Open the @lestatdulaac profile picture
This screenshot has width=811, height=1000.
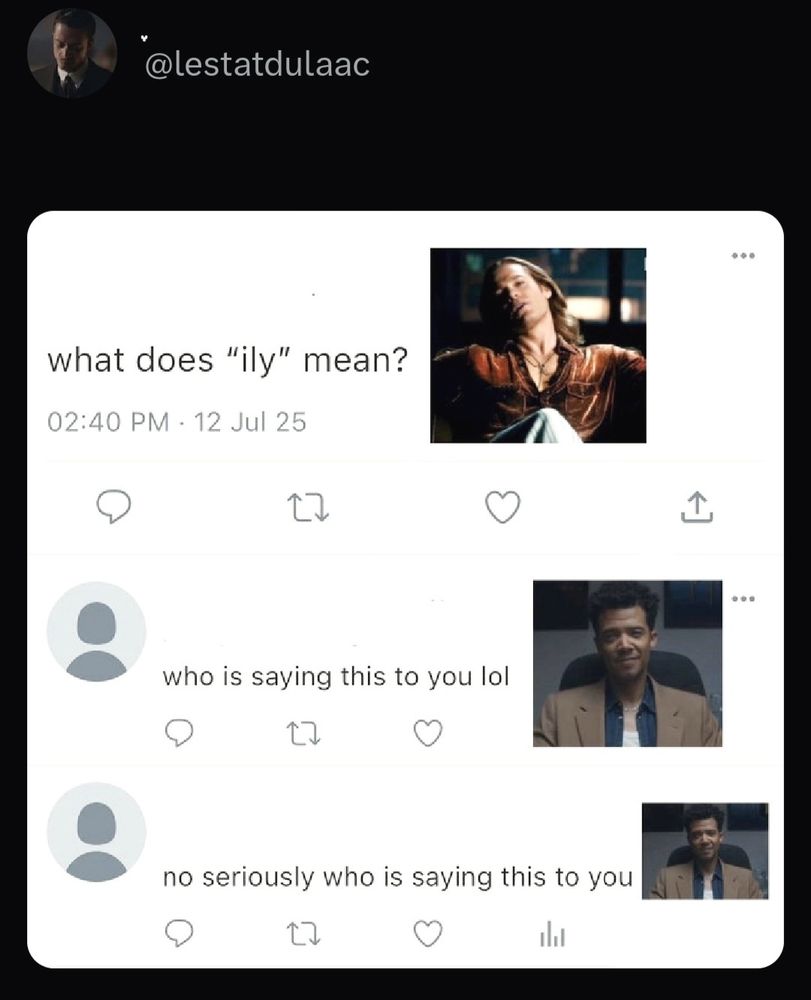tap(71, 53)
